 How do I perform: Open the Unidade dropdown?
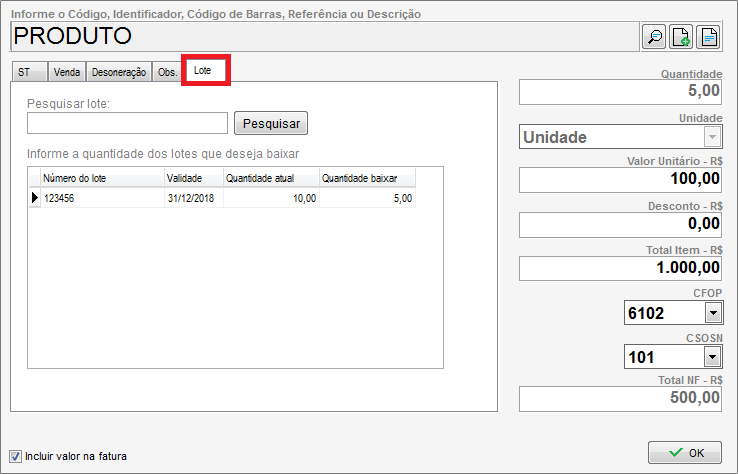tap(712, 137)
